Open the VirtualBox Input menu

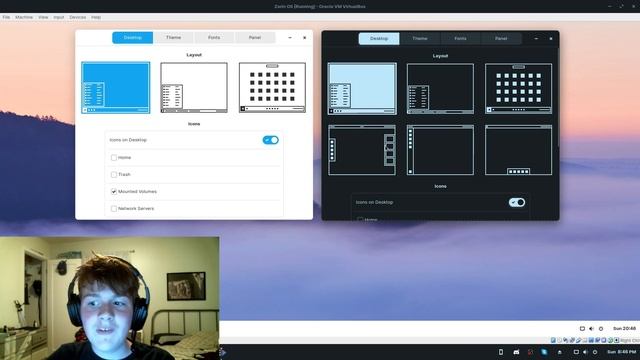coord(59,17)
